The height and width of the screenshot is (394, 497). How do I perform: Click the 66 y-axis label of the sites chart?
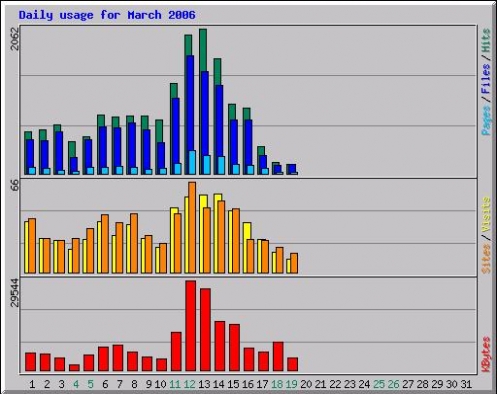pyautogui.click(x=15, y=185)
